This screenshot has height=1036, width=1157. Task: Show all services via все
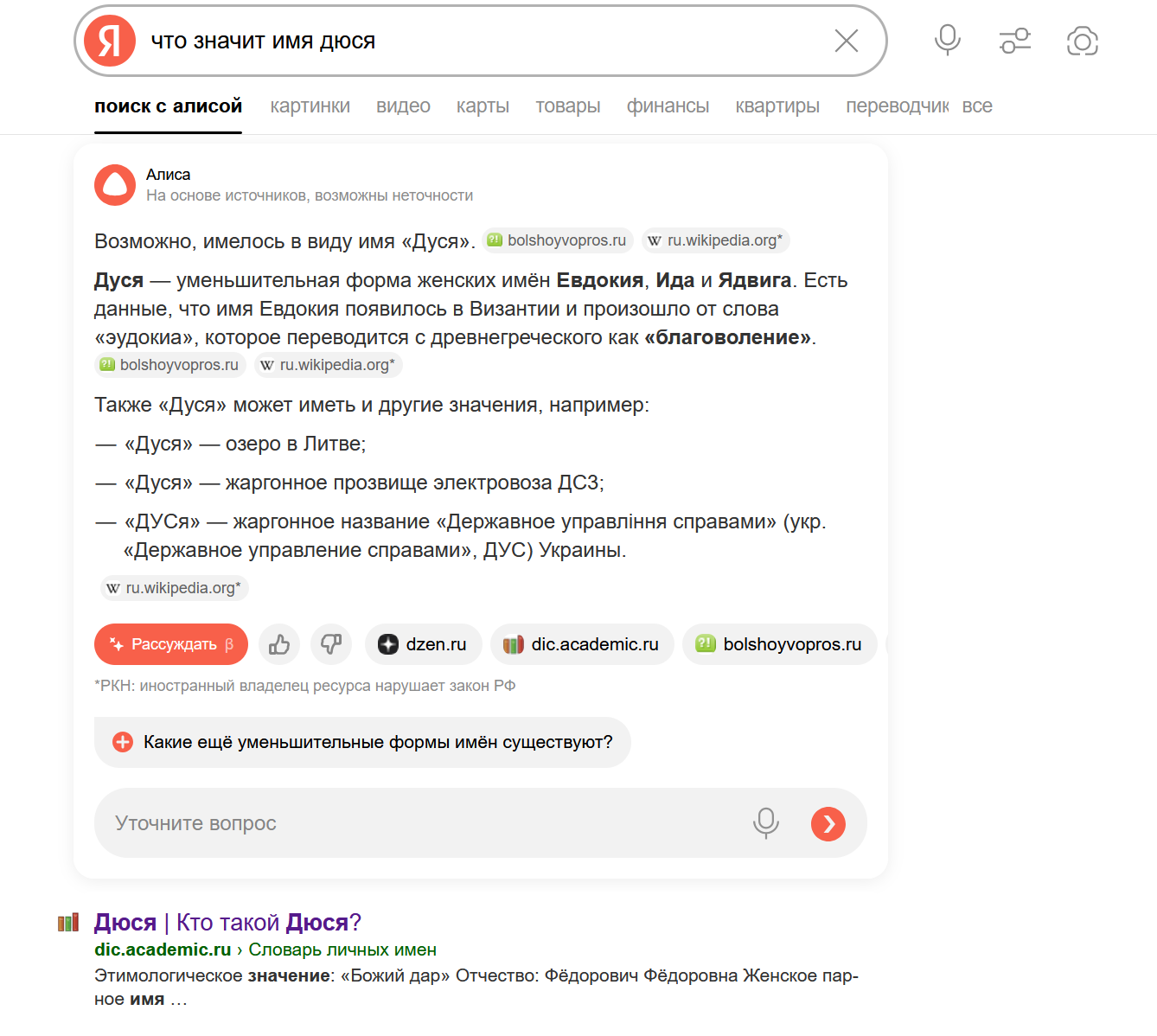coord(977,106)
